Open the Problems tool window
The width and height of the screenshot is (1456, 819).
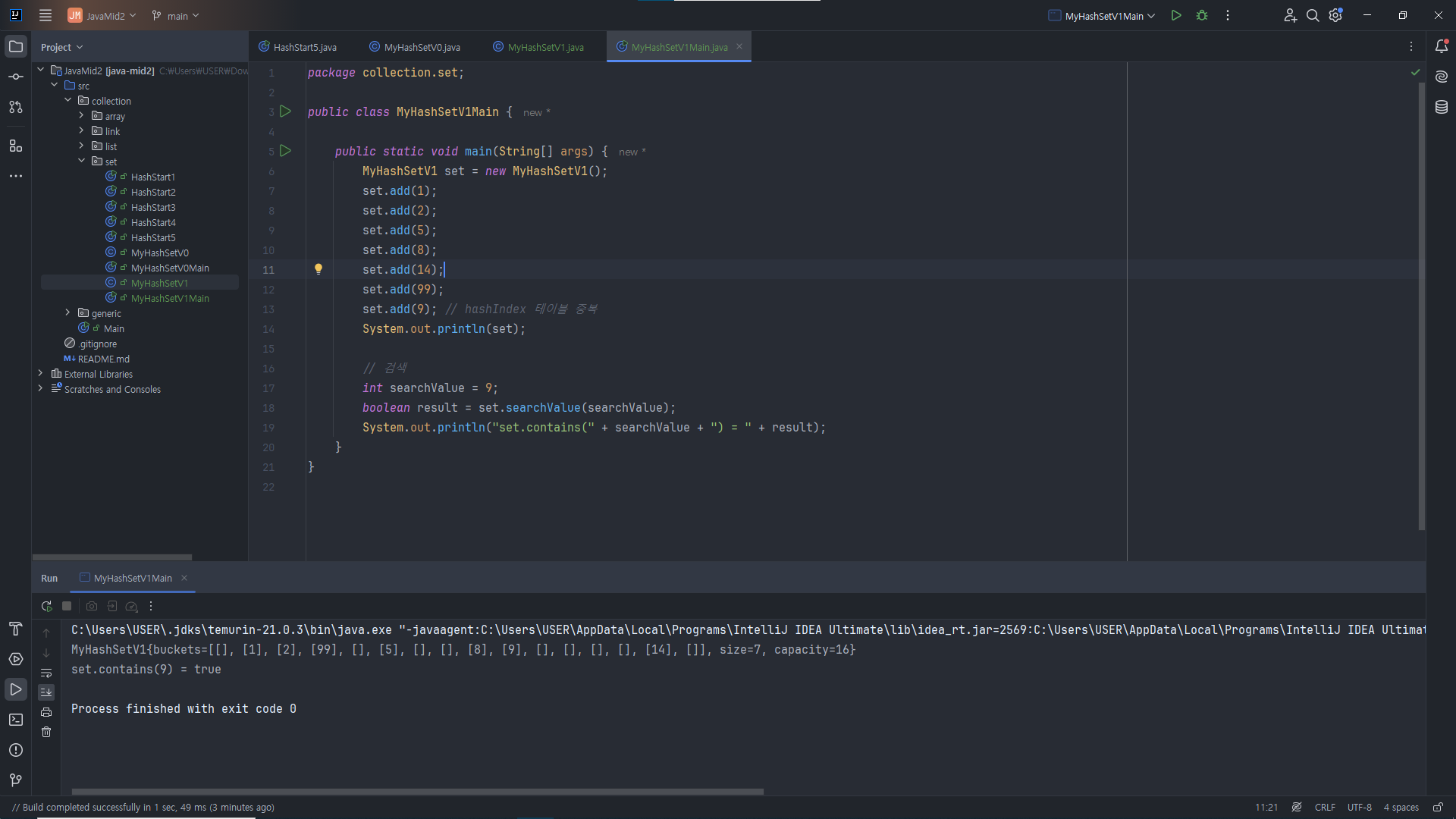coord(16,750)
